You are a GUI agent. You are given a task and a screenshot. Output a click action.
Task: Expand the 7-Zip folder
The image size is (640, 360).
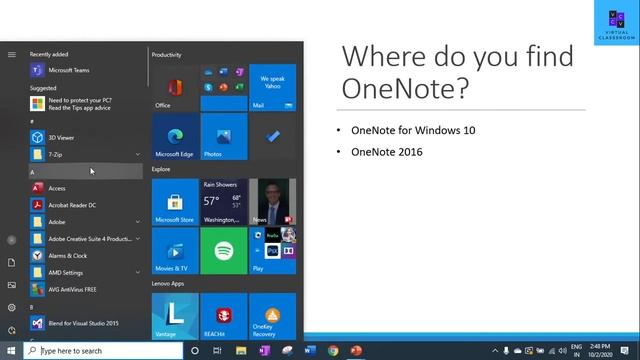pos(138,155)
